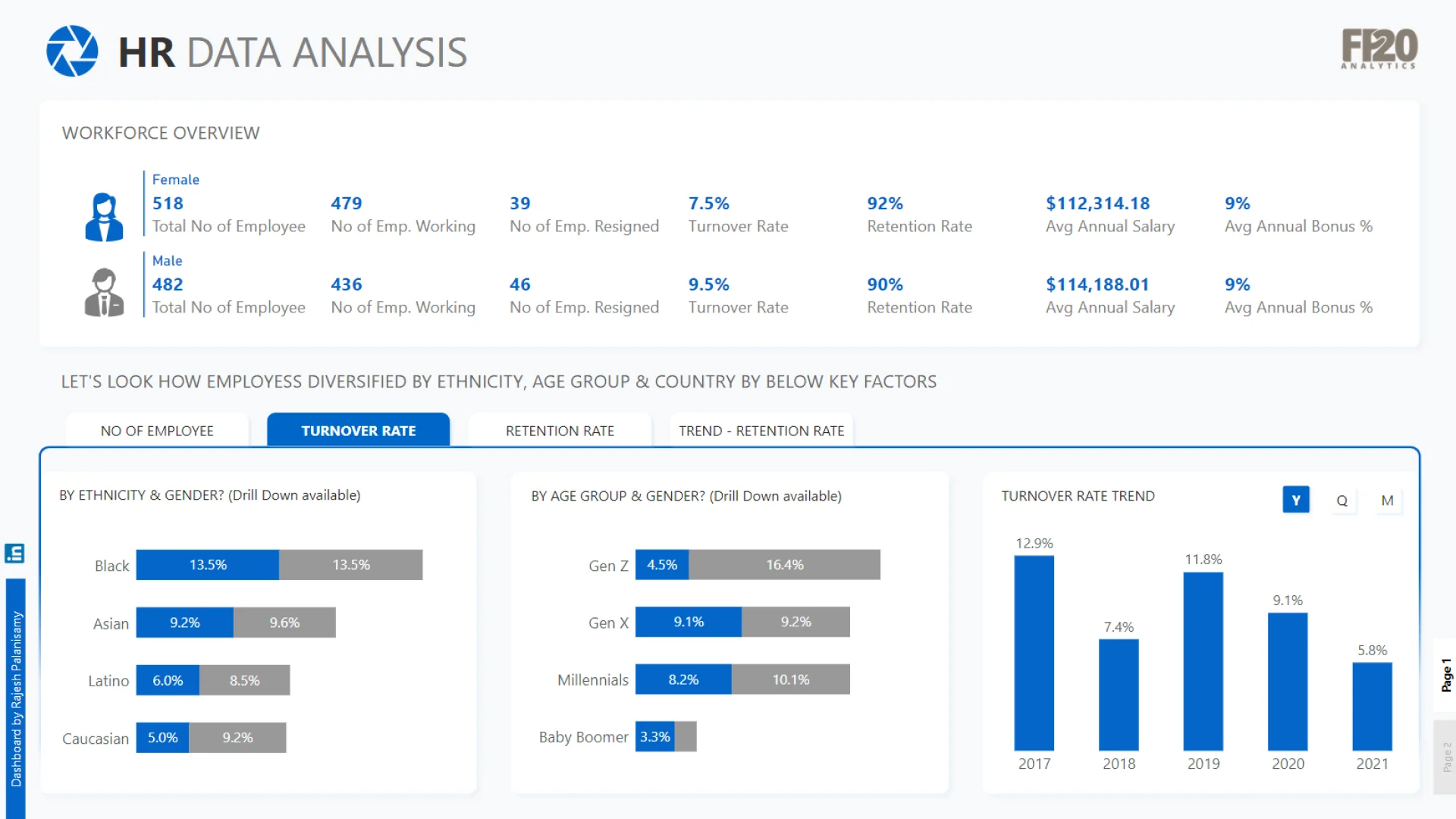Click the BY ETHNICITY & GENDER chart title
Viewport: 1456px width, 819px height.
coord(210,495)
